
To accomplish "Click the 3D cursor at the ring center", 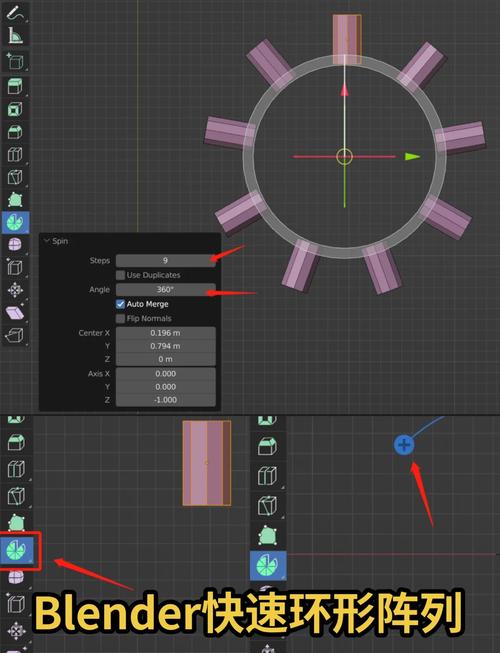I will 344,157.
